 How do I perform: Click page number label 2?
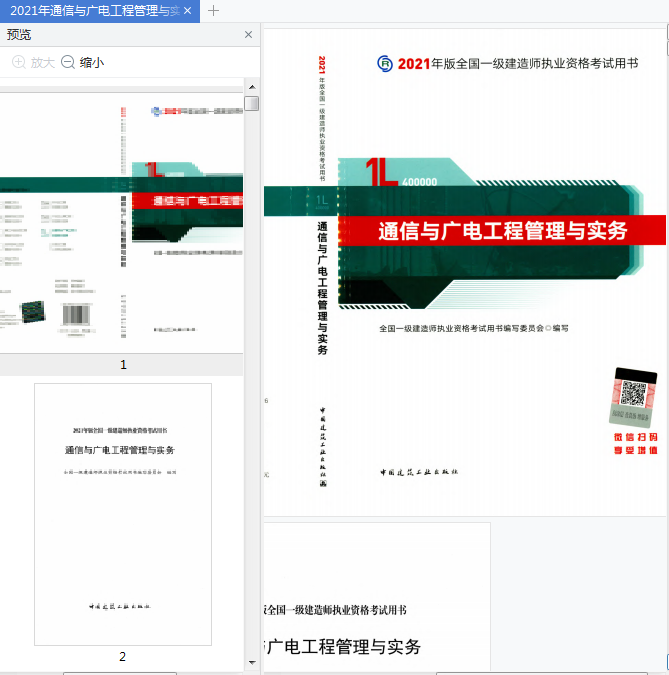pos(122,656)
